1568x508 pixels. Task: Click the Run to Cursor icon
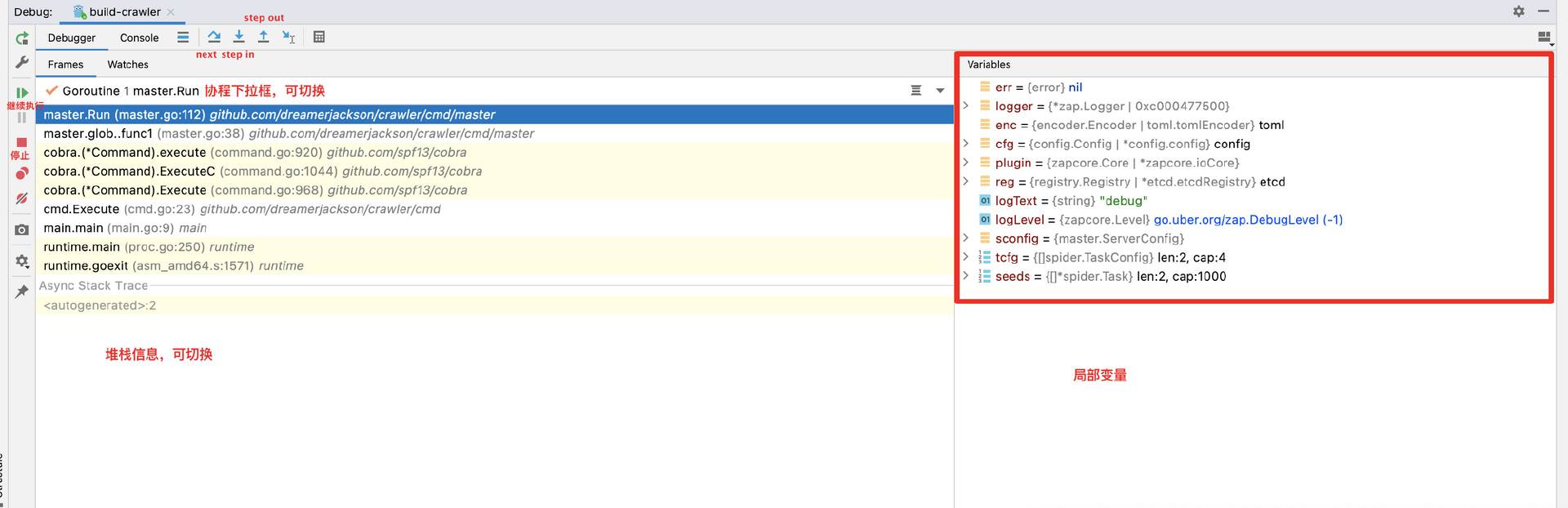[x=288, y=37]
